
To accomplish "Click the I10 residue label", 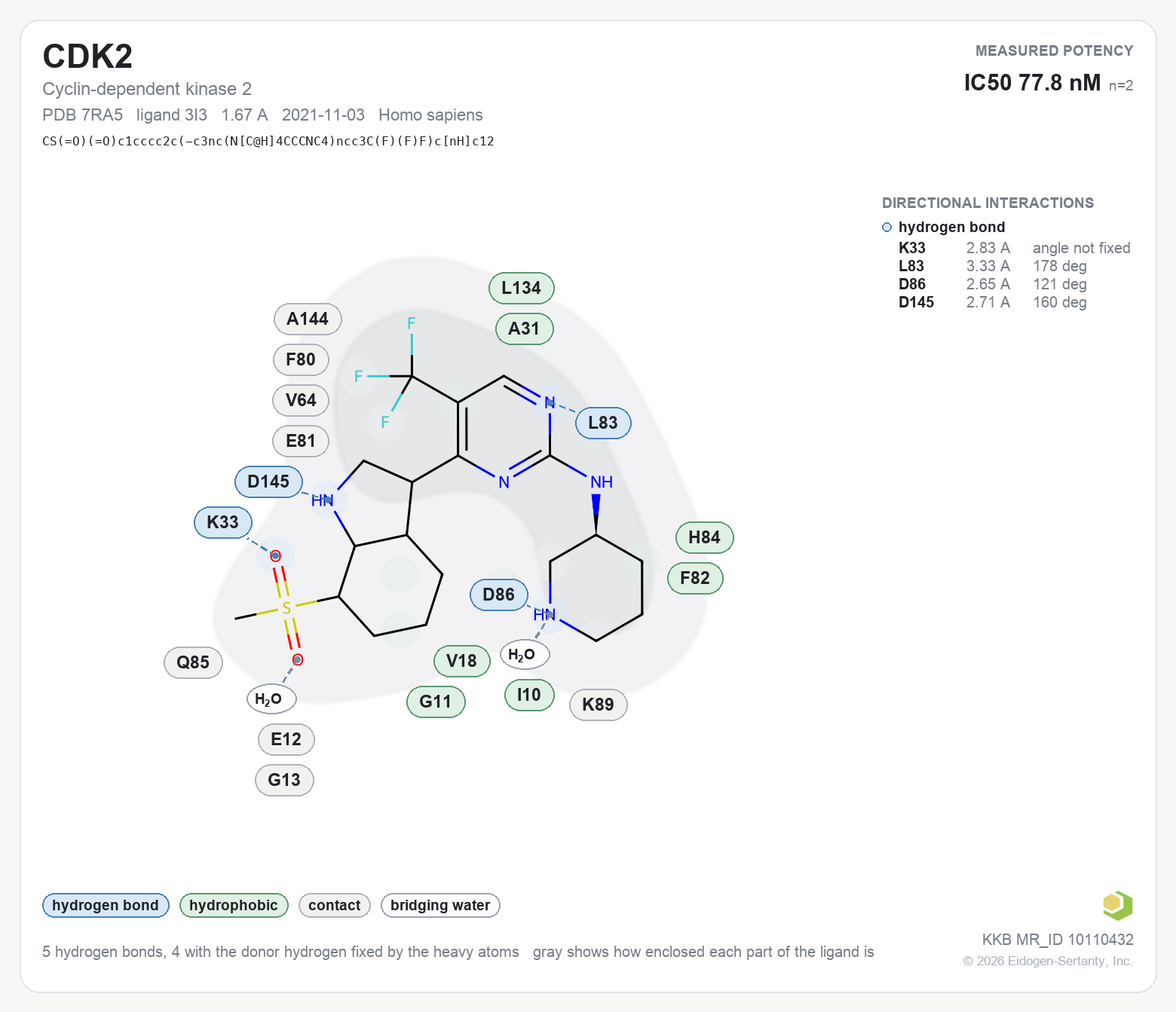I will [529, 695].
